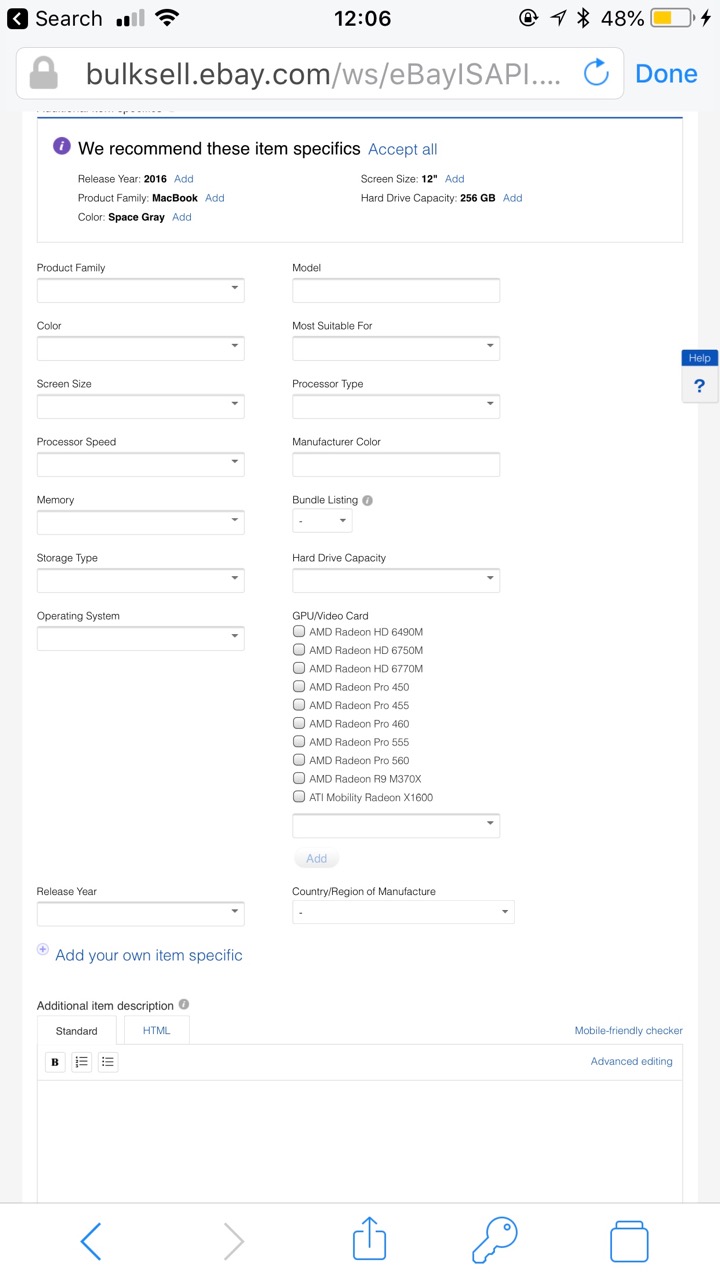Go back with the left arrow

pyautogui.click(x=91, y=1241)
